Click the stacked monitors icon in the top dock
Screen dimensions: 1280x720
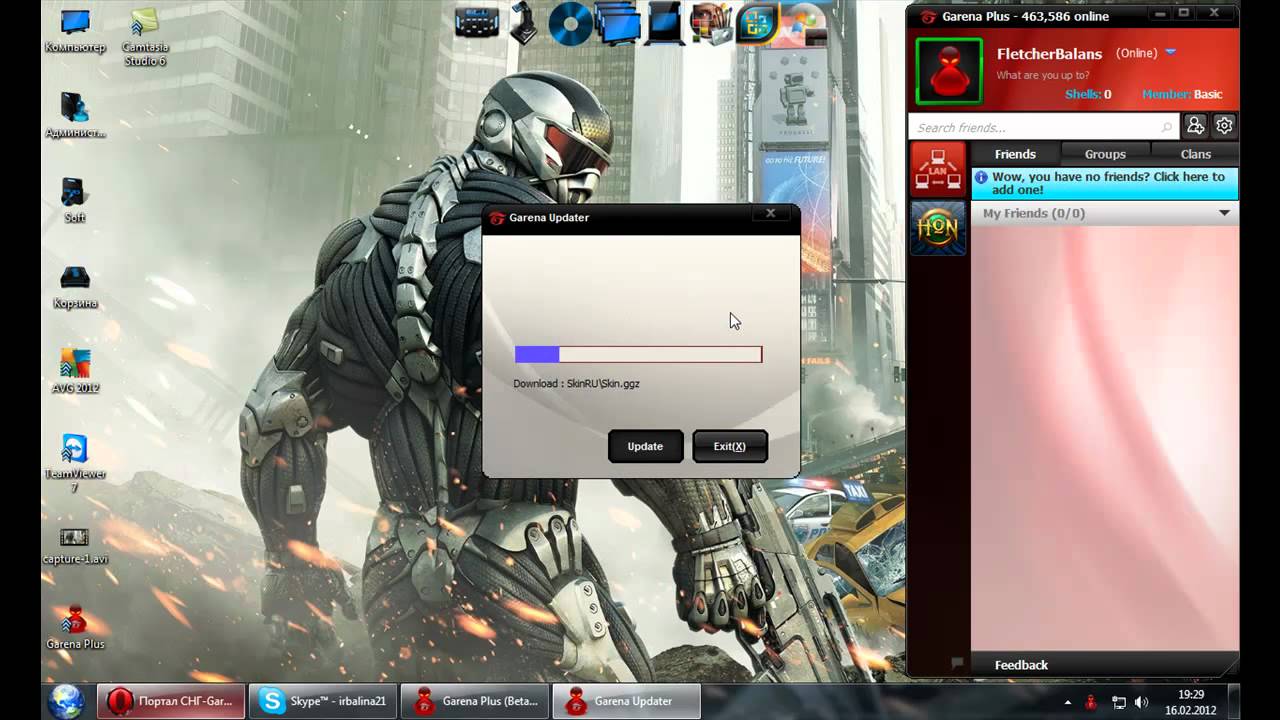[x=617, y=24]
